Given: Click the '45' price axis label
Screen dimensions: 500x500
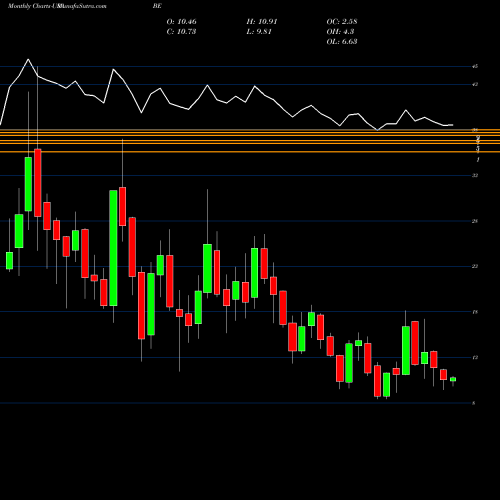Looking at the screenshot, I should click(475, 67).
